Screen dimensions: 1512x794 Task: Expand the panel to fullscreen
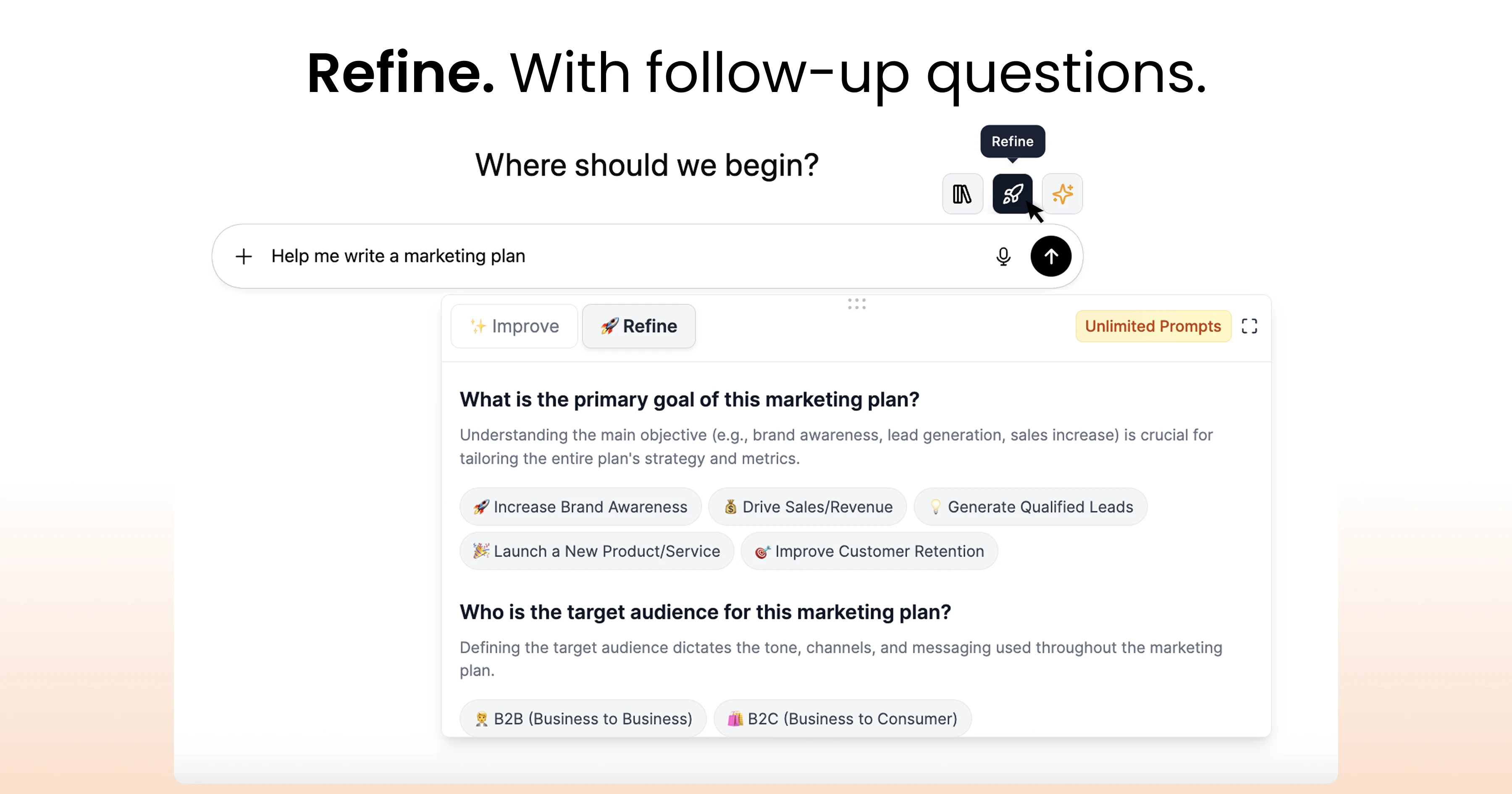(x=1249, y=326)
